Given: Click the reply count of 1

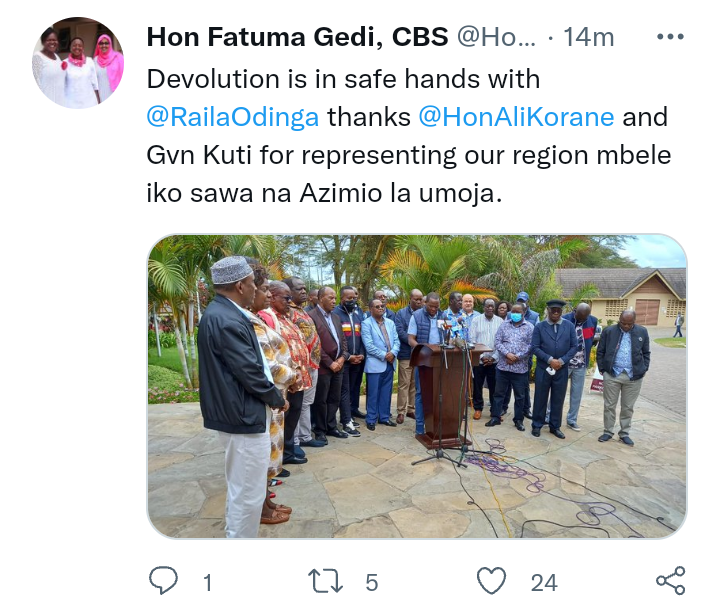Looking at the screenshot, I should click(x=208, y=583).
